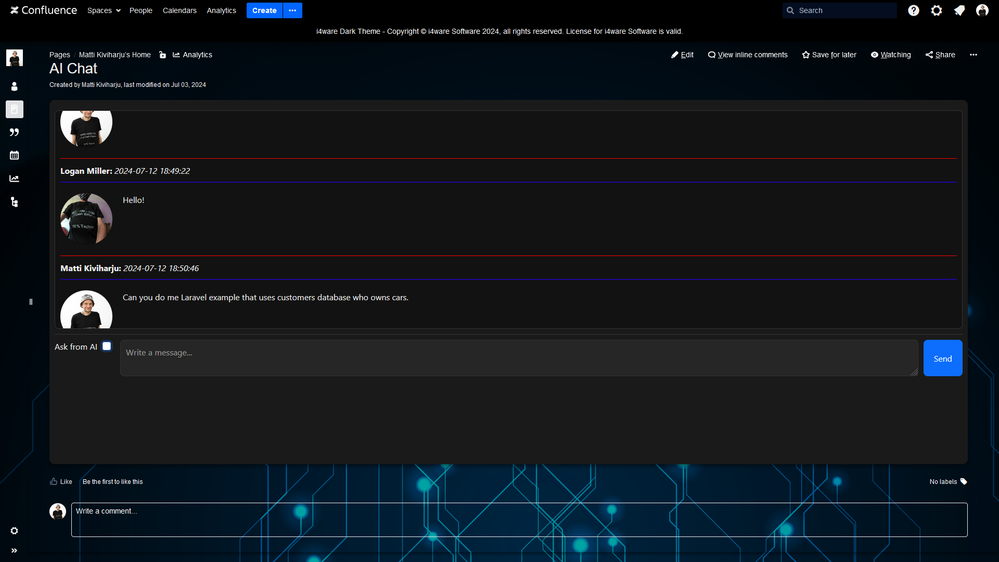Open the Help question mark icon

click(x=914, y=10)
